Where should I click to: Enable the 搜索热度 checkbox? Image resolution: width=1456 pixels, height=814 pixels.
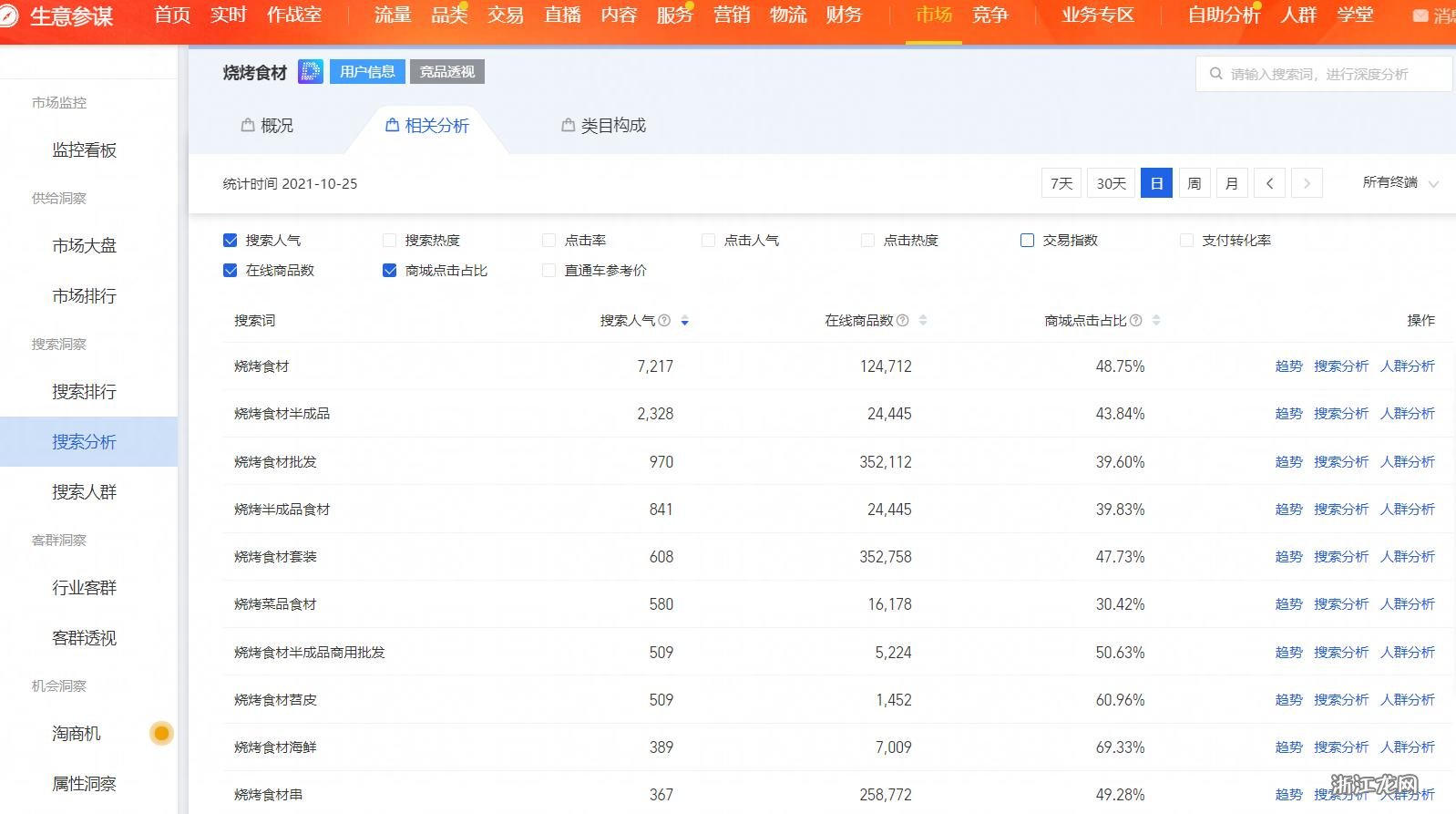(x=390, y=241)
